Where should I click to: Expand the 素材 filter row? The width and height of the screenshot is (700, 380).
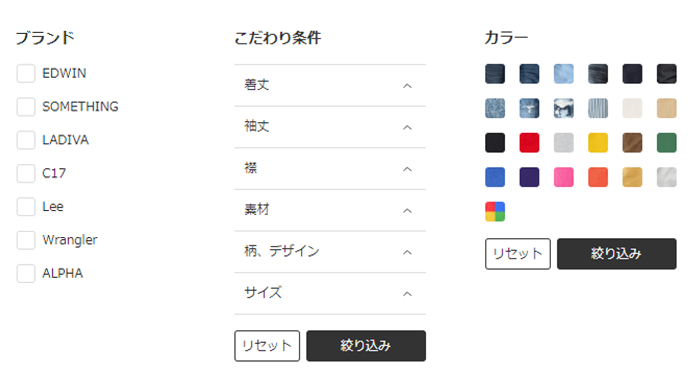coord(330,210)
